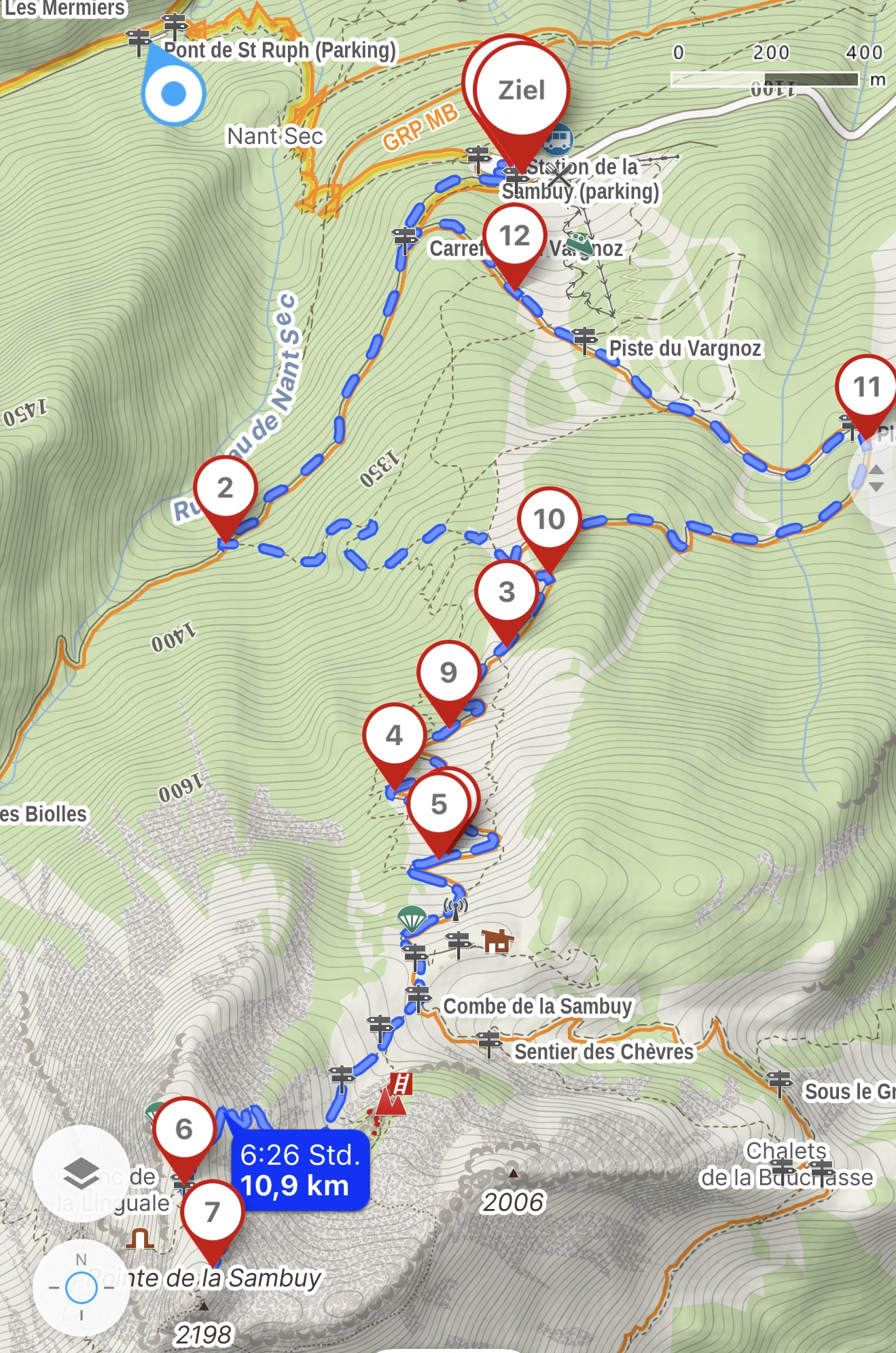Open the route summary 6:26 Std. 10,9 km
Image resolution: width=896 pixels, height=1353 pixels.
(300, 1170)
